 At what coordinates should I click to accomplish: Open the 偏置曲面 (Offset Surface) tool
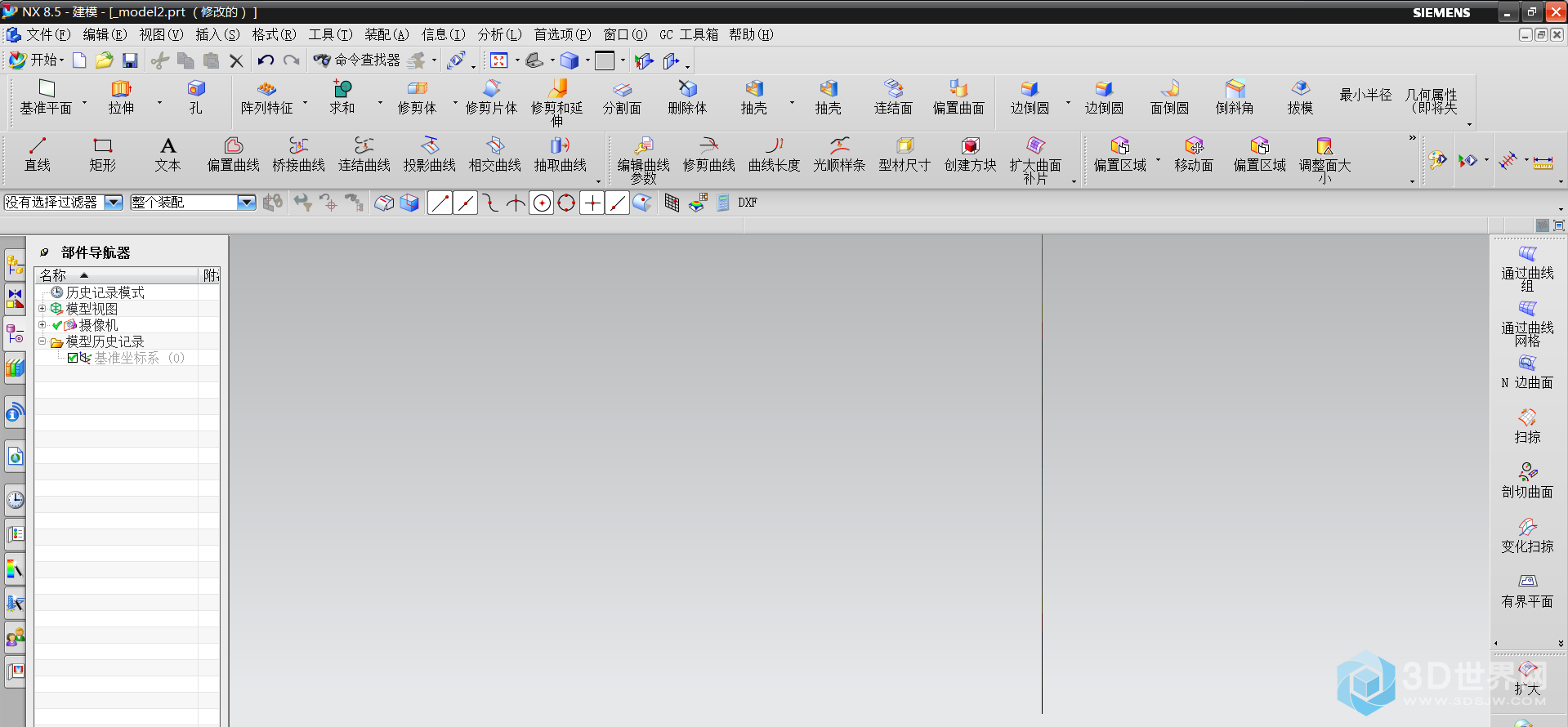[958, 97]
